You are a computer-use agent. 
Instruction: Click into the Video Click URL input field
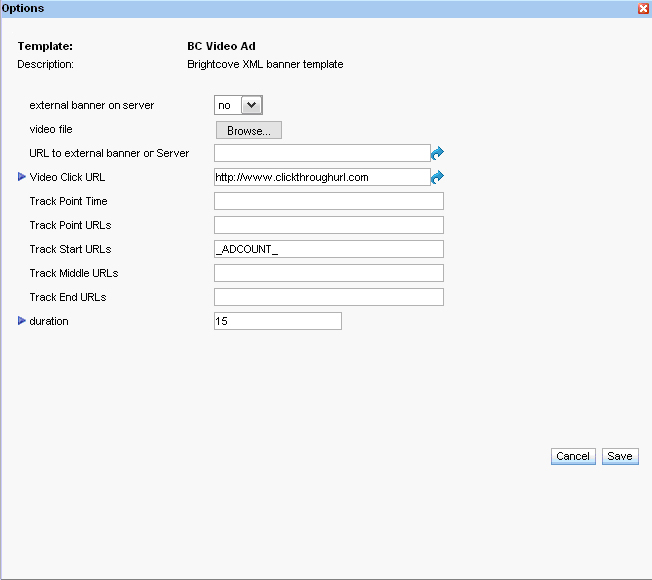click(x=322, y=177)
